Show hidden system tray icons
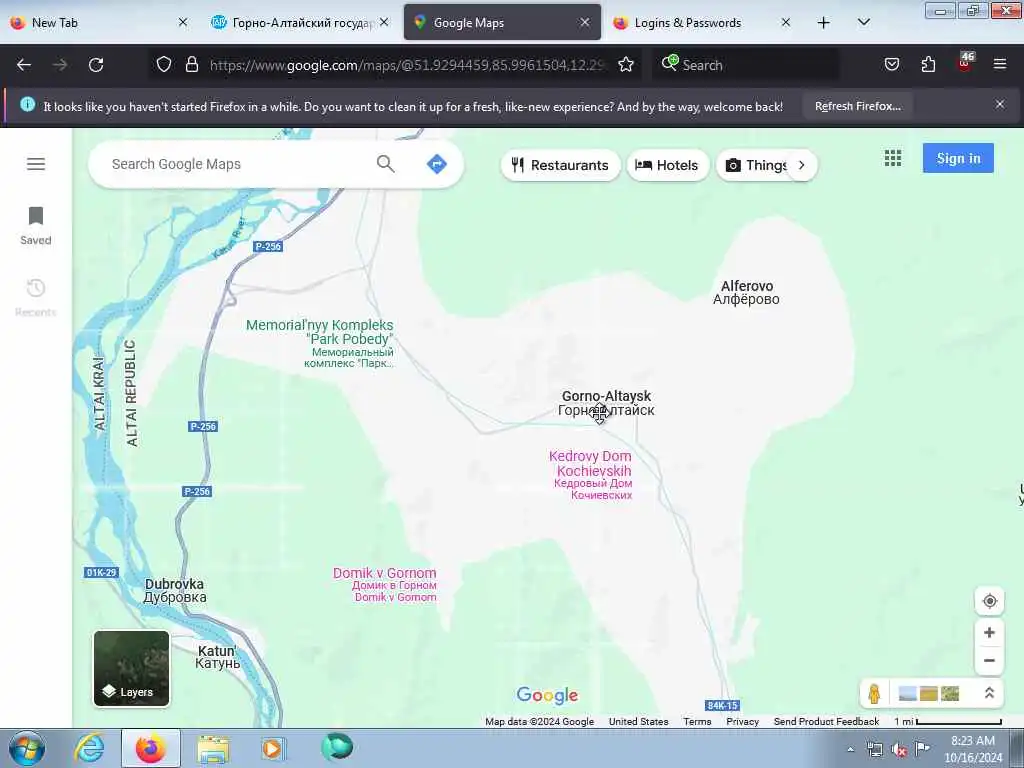The image size is (1024, 768). coord(850,750)
